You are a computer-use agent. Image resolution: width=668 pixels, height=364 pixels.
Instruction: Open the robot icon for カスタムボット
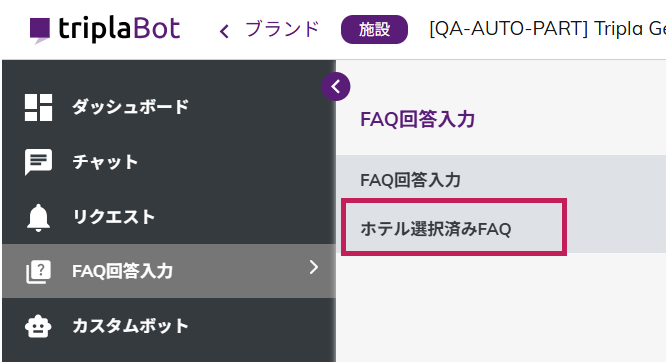pyautogui.click(x=38, y=326)
